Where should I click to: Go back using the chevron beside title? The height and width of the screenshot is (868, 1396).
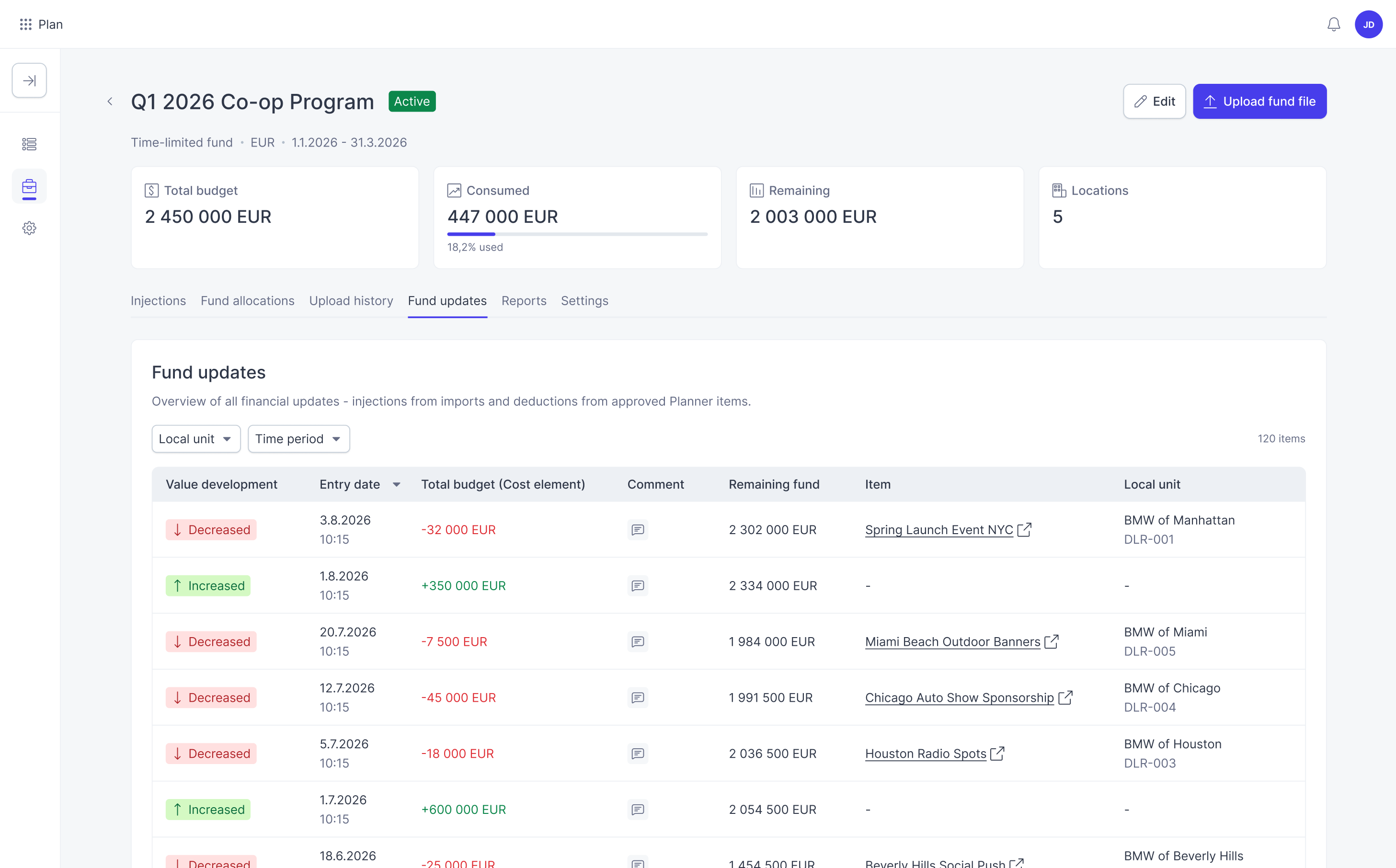(110, 102)
